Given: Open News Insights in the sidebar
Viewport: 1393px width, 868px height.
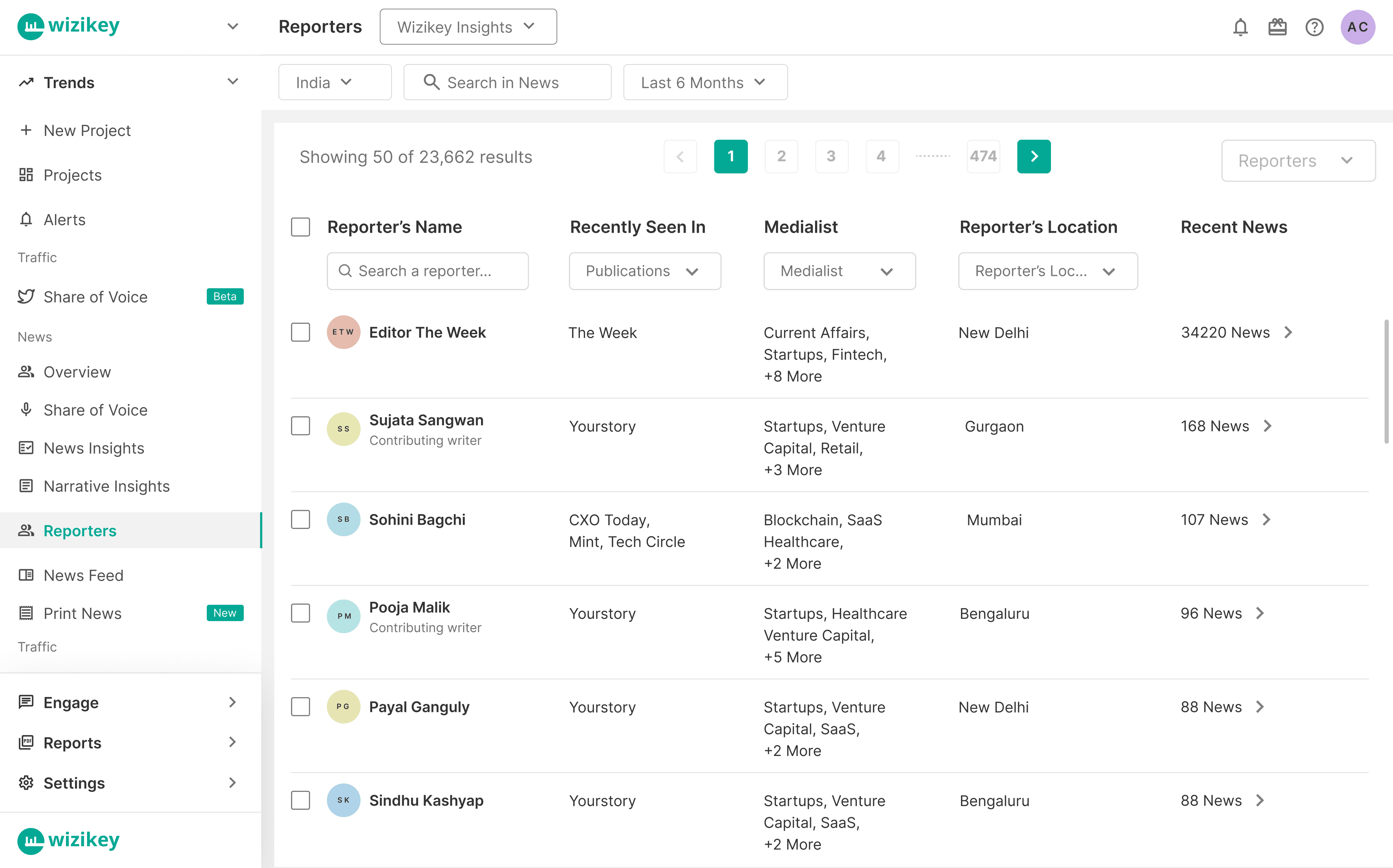Looking at the screenshot, I should tap(94, 448).
